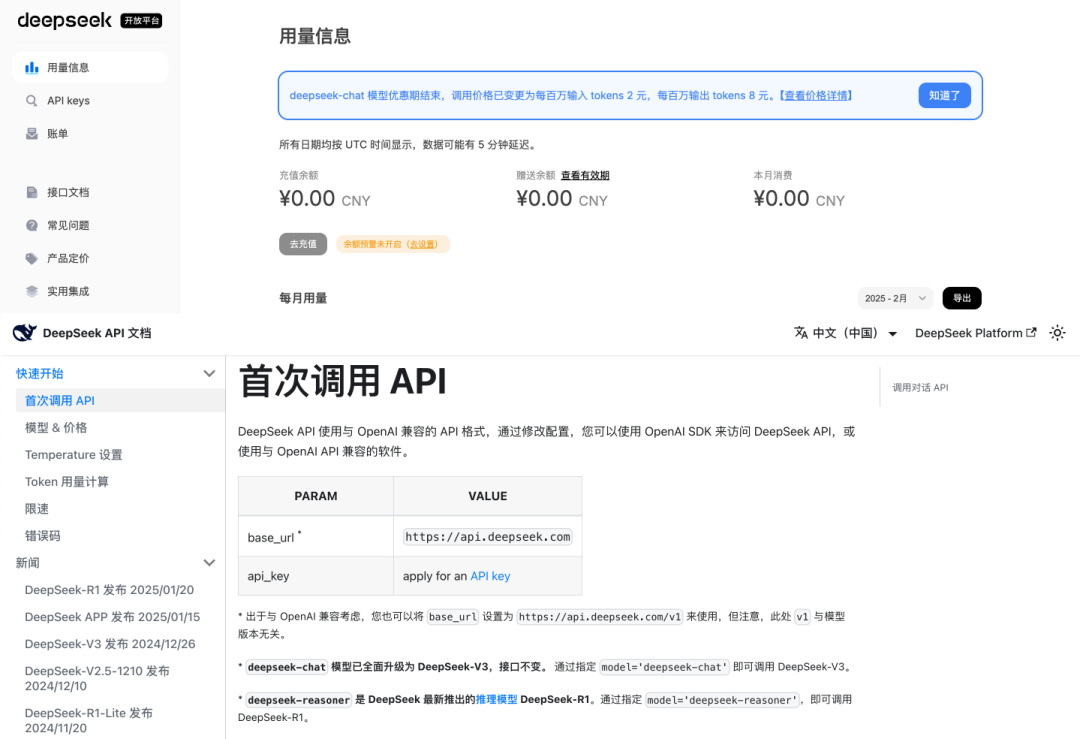Screen dimensions: 1080x739
Task: Click the deepseek logo in platform header
Action: (64, 21)
